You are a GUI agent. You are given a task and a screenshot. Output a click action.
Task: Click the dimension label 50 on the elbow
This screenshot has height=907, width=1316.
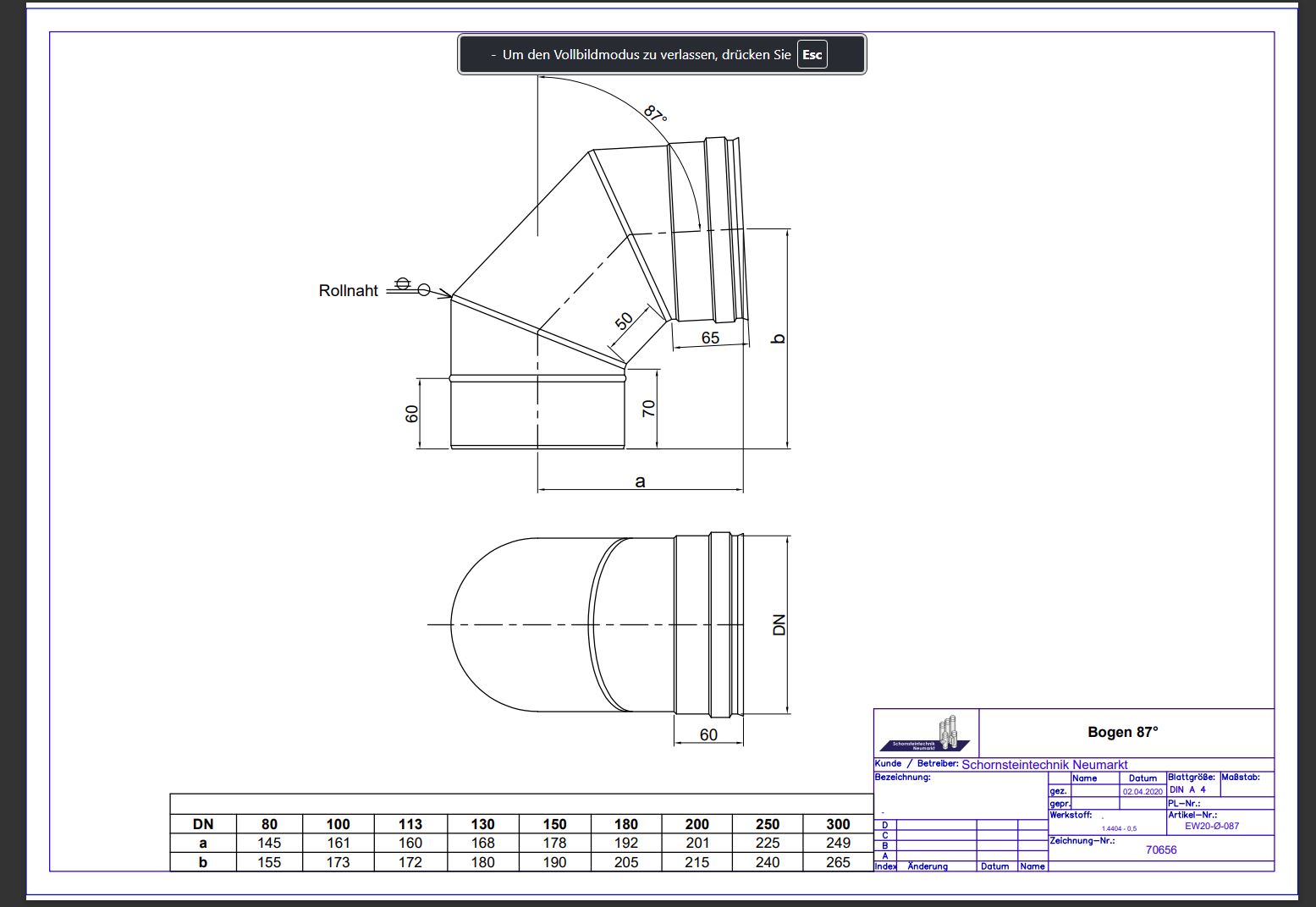click(624, 322)
